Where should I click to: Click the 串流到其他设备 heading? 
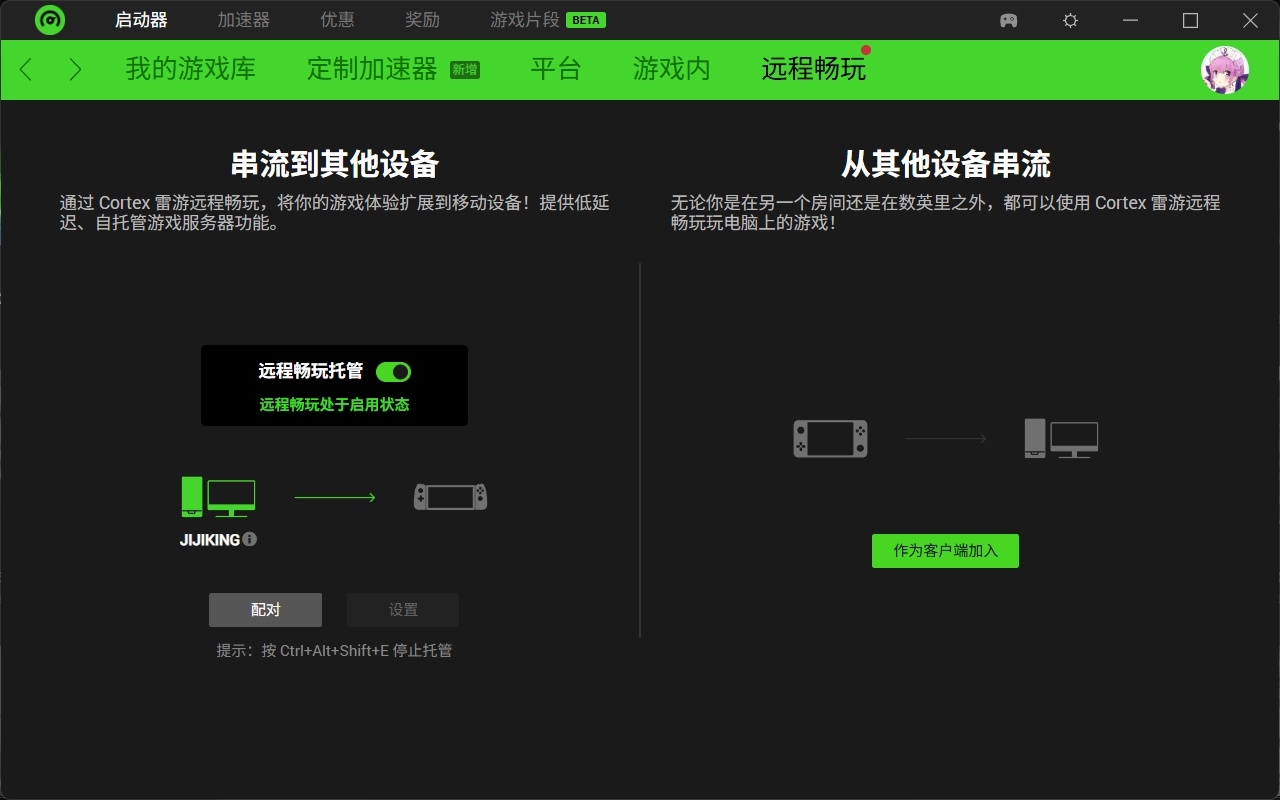tap(335, 164)
